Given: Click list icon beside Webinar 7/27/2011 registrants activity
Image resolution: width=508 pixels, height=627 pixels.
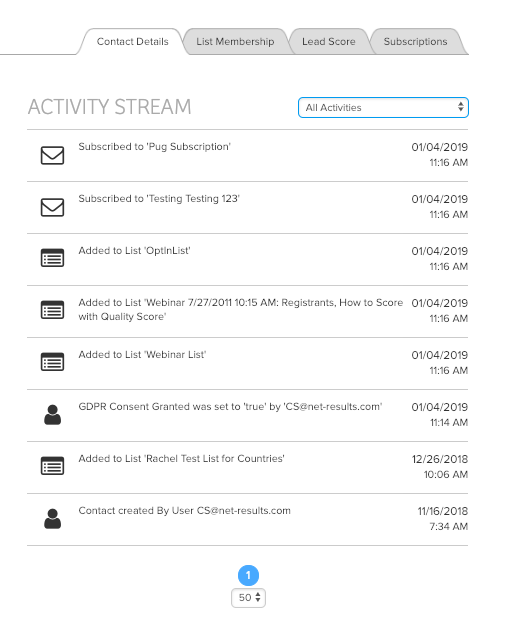Looking at the screenshot, I should pos(52,310).
